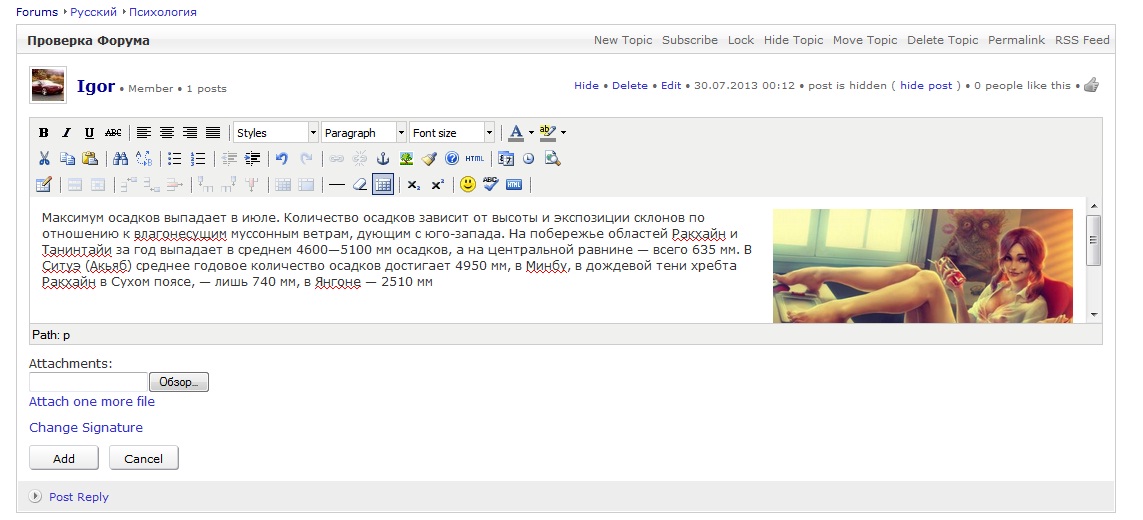Open the Find/Replace tool icon

tap(144, 158)
